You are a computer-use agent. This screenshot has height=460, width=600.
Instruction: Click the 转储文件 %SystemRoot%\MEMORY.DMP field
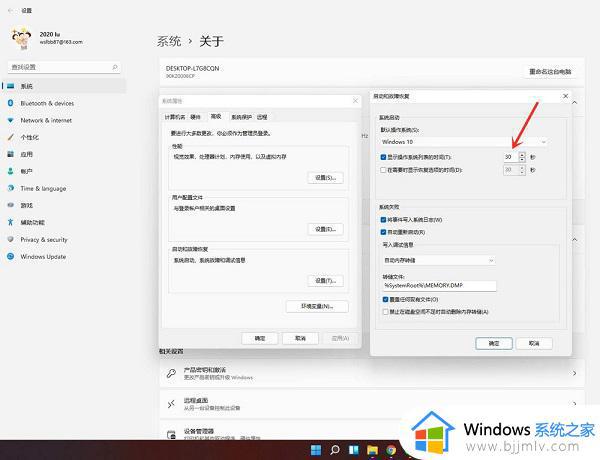(439, 285)
